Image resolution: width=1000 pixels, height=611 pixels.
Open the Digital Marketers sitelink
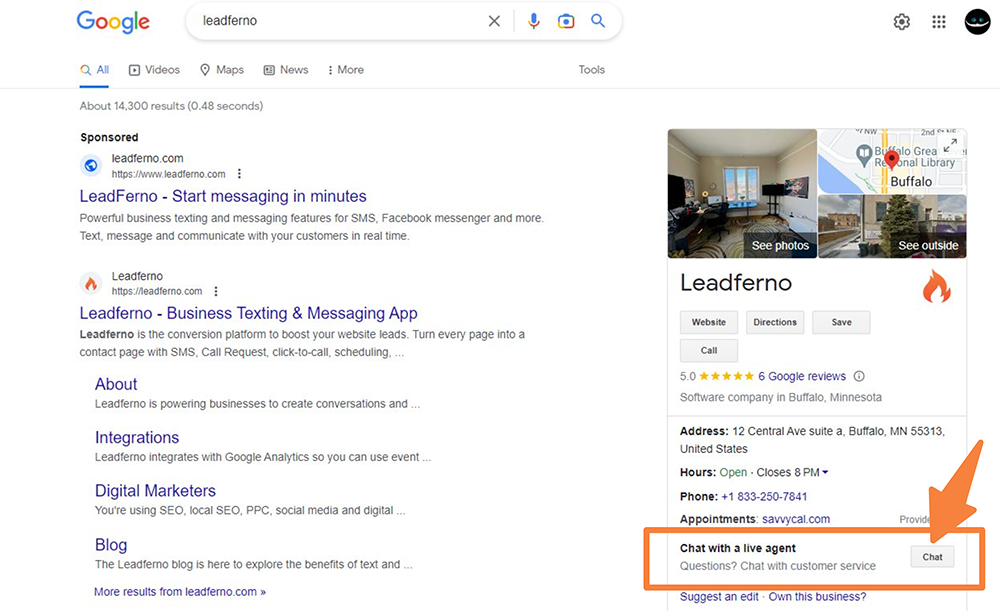[x=156, y=490]
